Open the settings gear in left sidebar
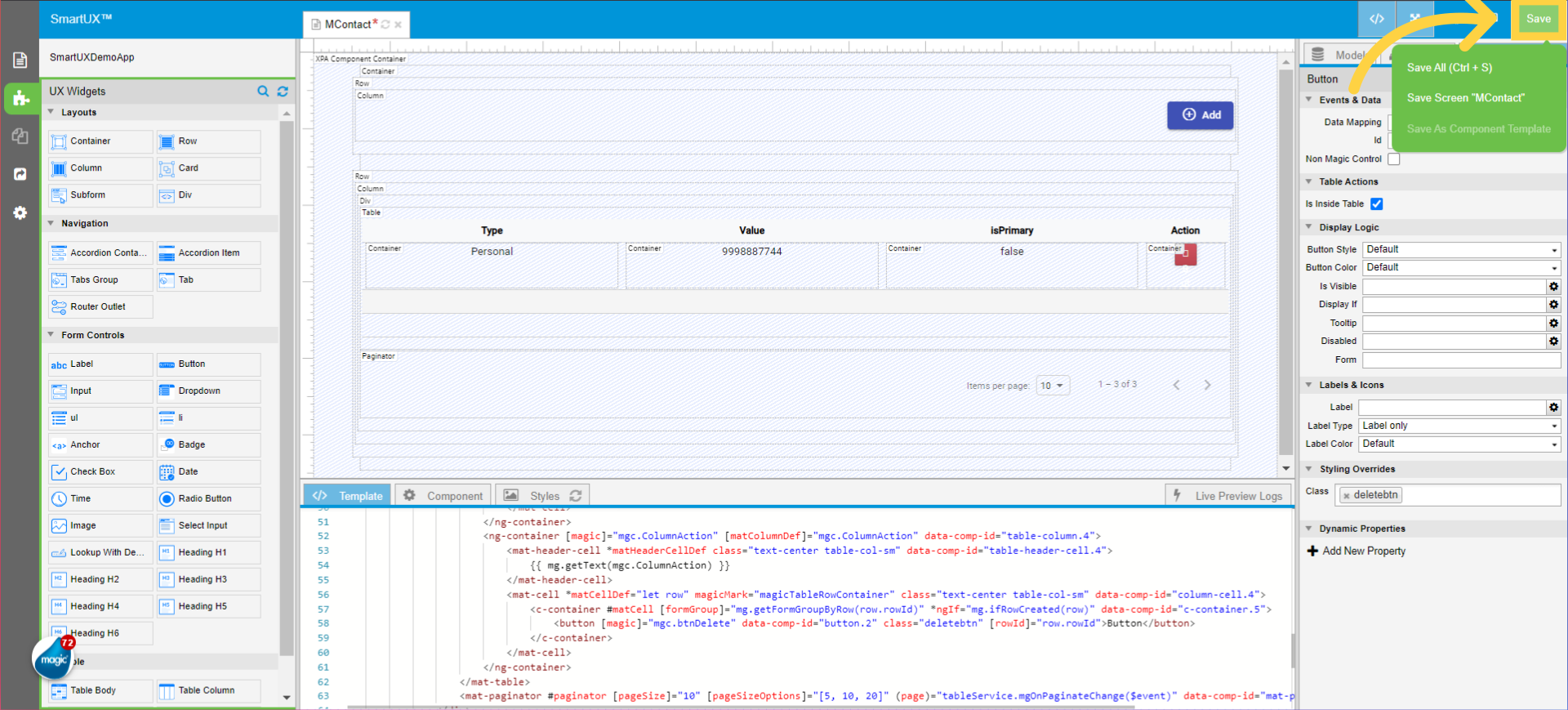 point(20,212)
